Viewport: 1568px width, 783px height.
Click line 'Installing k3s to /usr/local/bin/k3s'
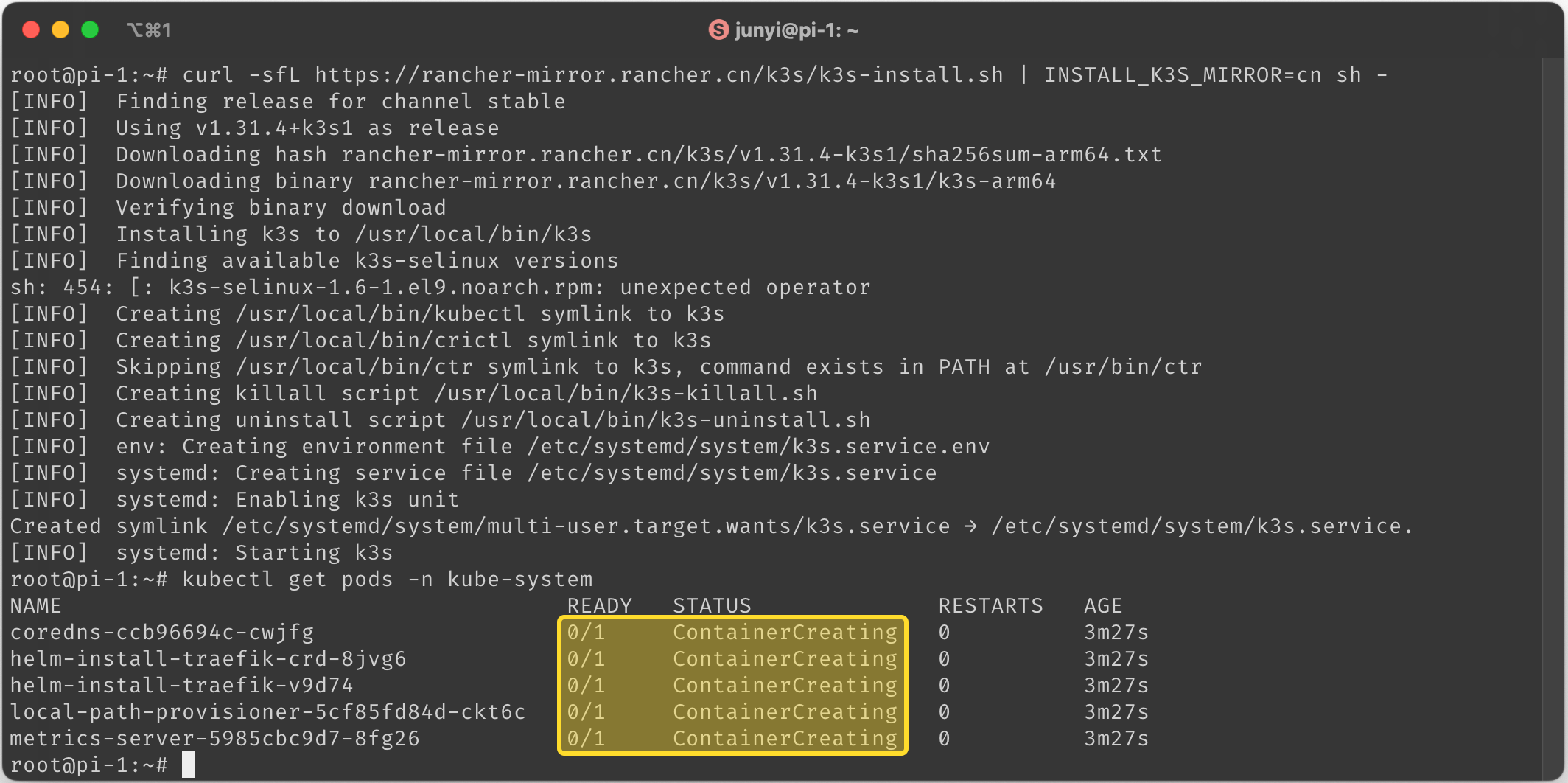pos(354,234)
